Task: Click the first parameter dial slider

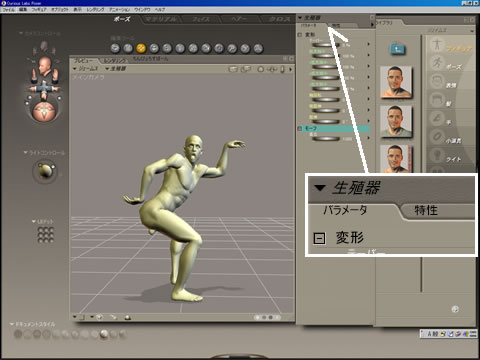Action: (x=325, y=45)
